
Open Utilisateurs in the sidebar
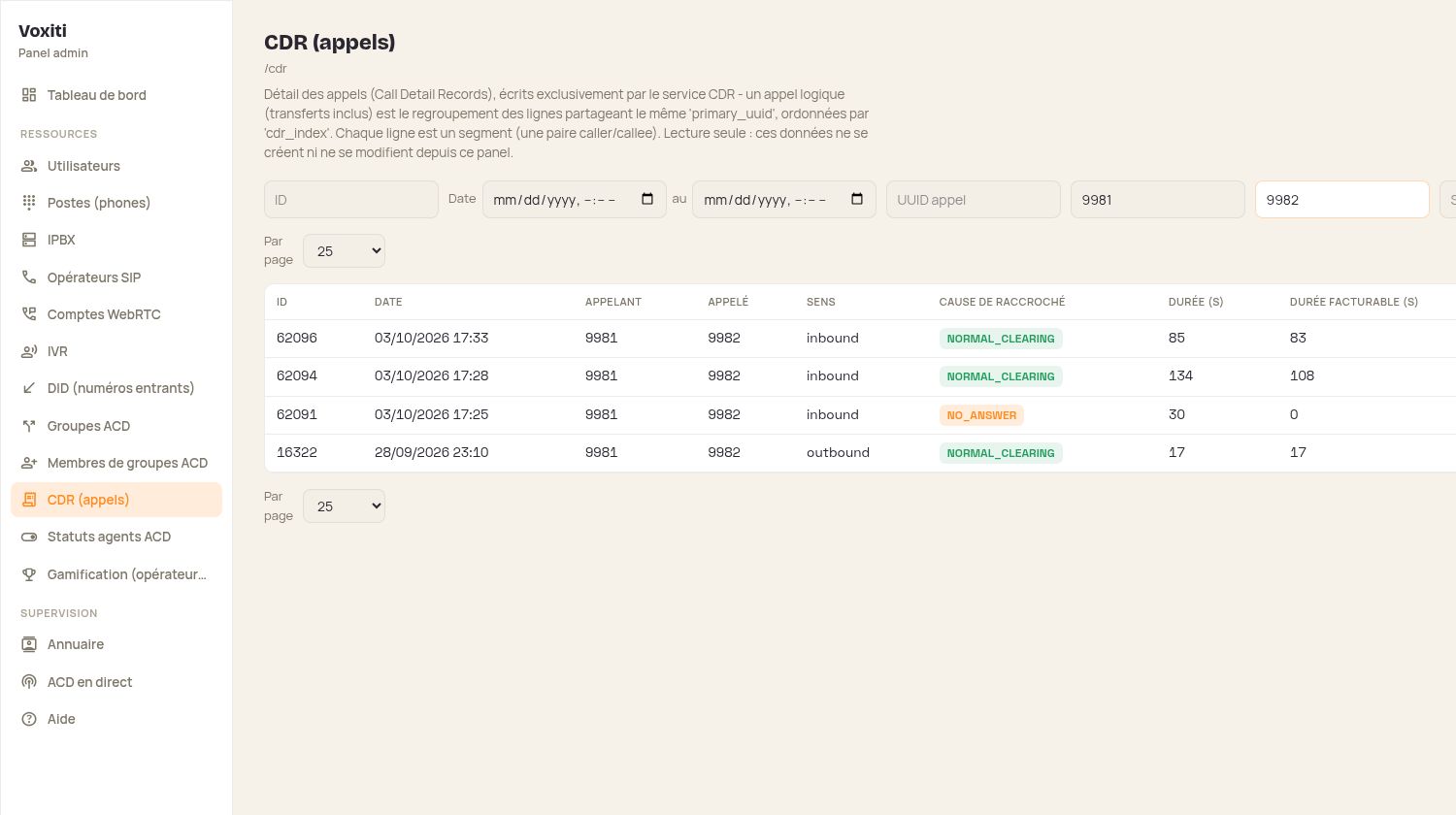click(116, 166)
